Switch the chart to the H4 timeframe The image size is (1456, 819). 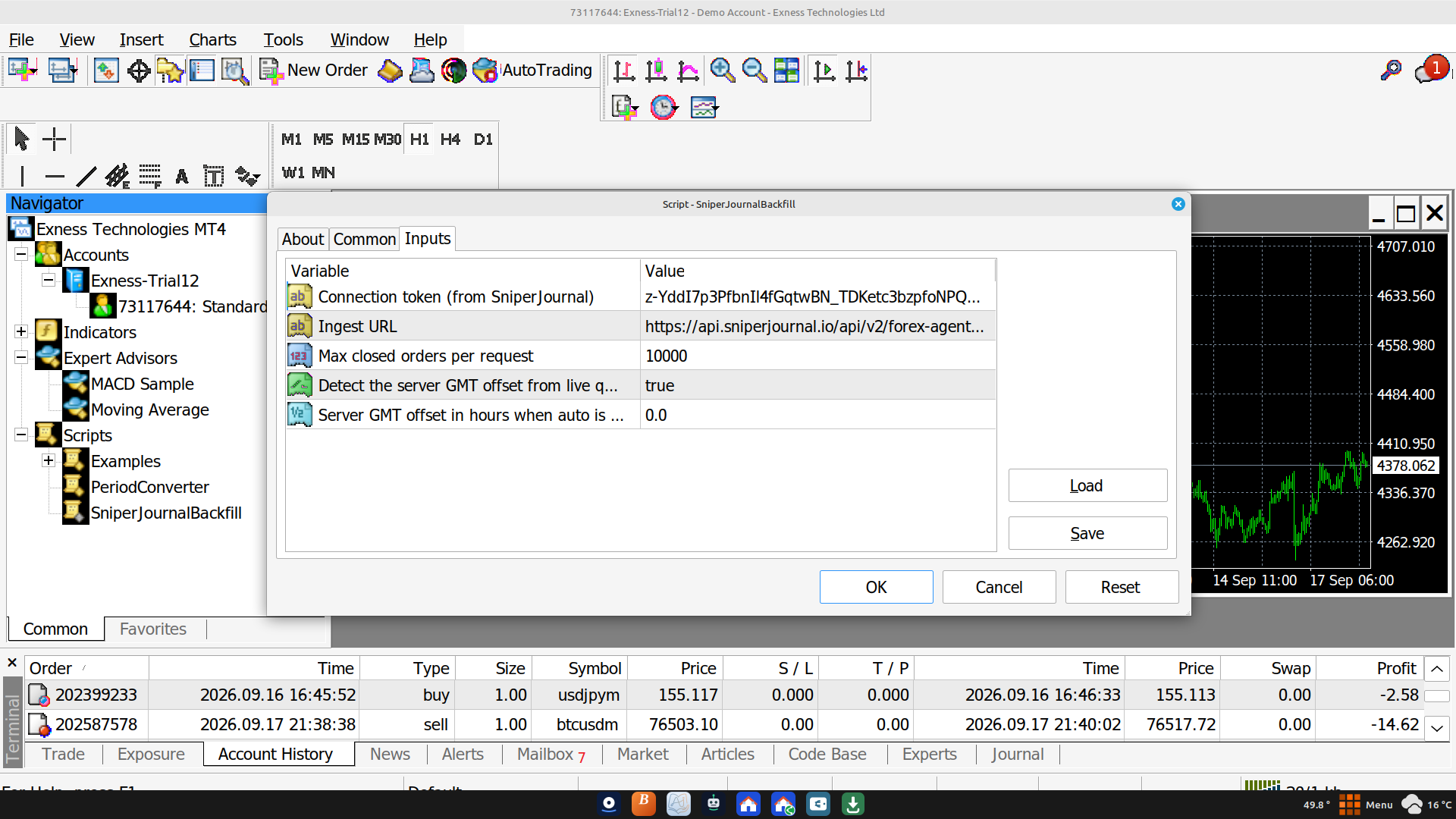click(x=450, y=140)
